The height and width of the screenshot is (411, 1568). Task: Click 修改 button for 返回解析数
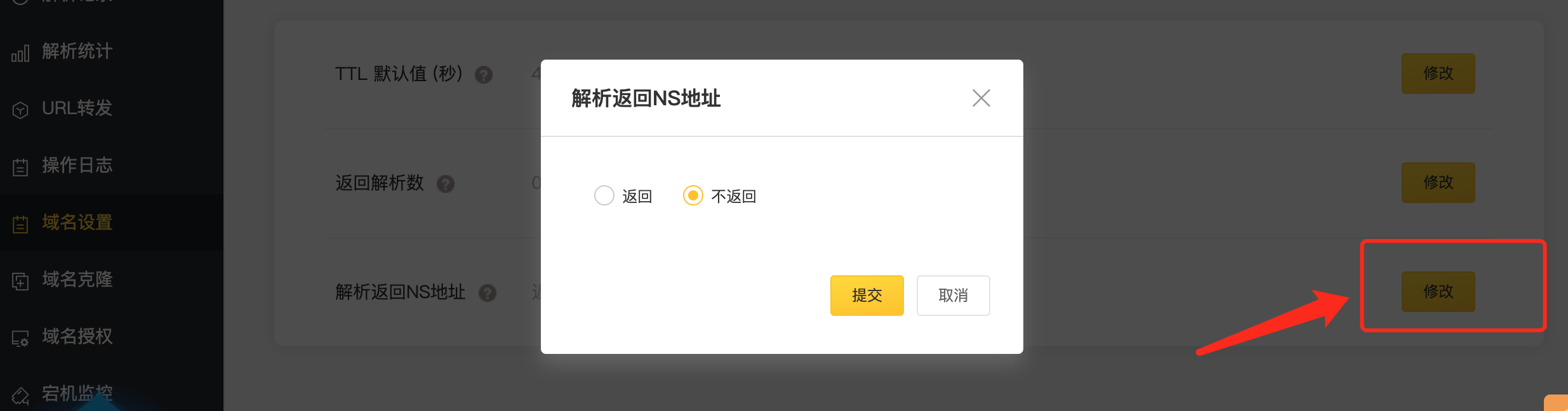coord(1438,183)
